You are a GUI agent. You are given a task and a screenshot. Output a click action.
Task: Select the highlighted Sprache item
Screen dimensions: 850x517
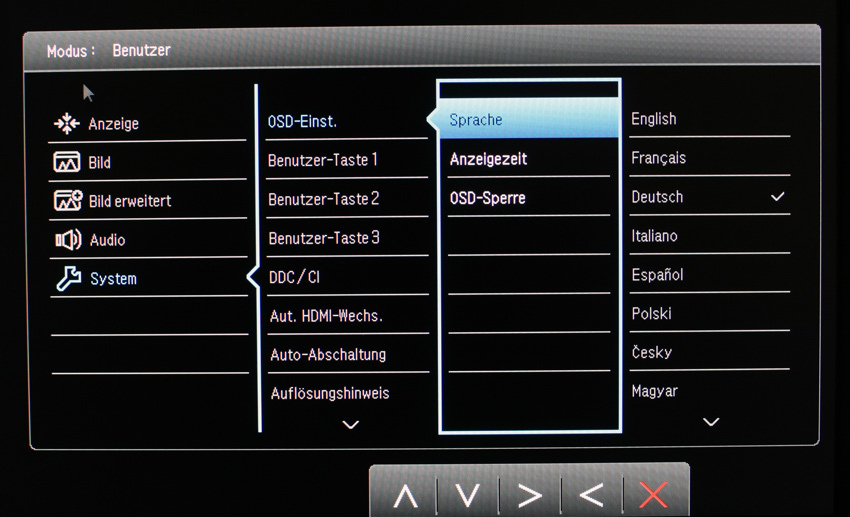pos(529,119)
